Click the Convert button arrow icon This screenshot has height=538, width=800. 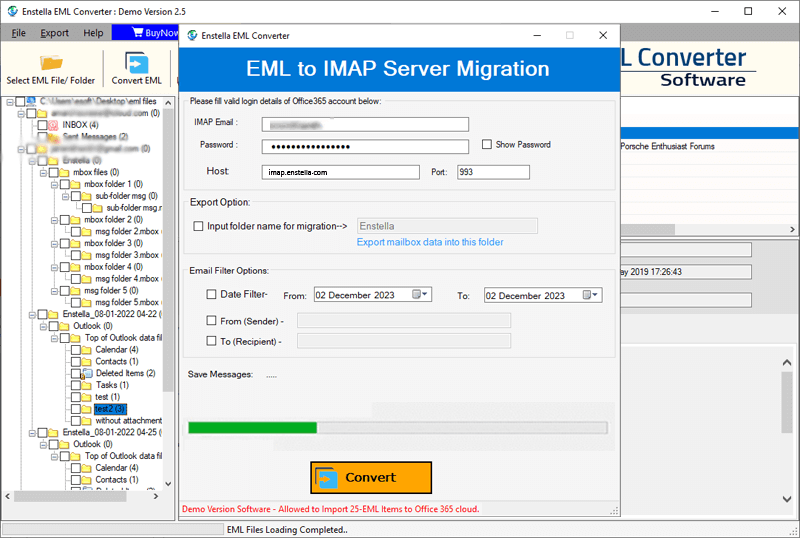(x=327, y=478)
